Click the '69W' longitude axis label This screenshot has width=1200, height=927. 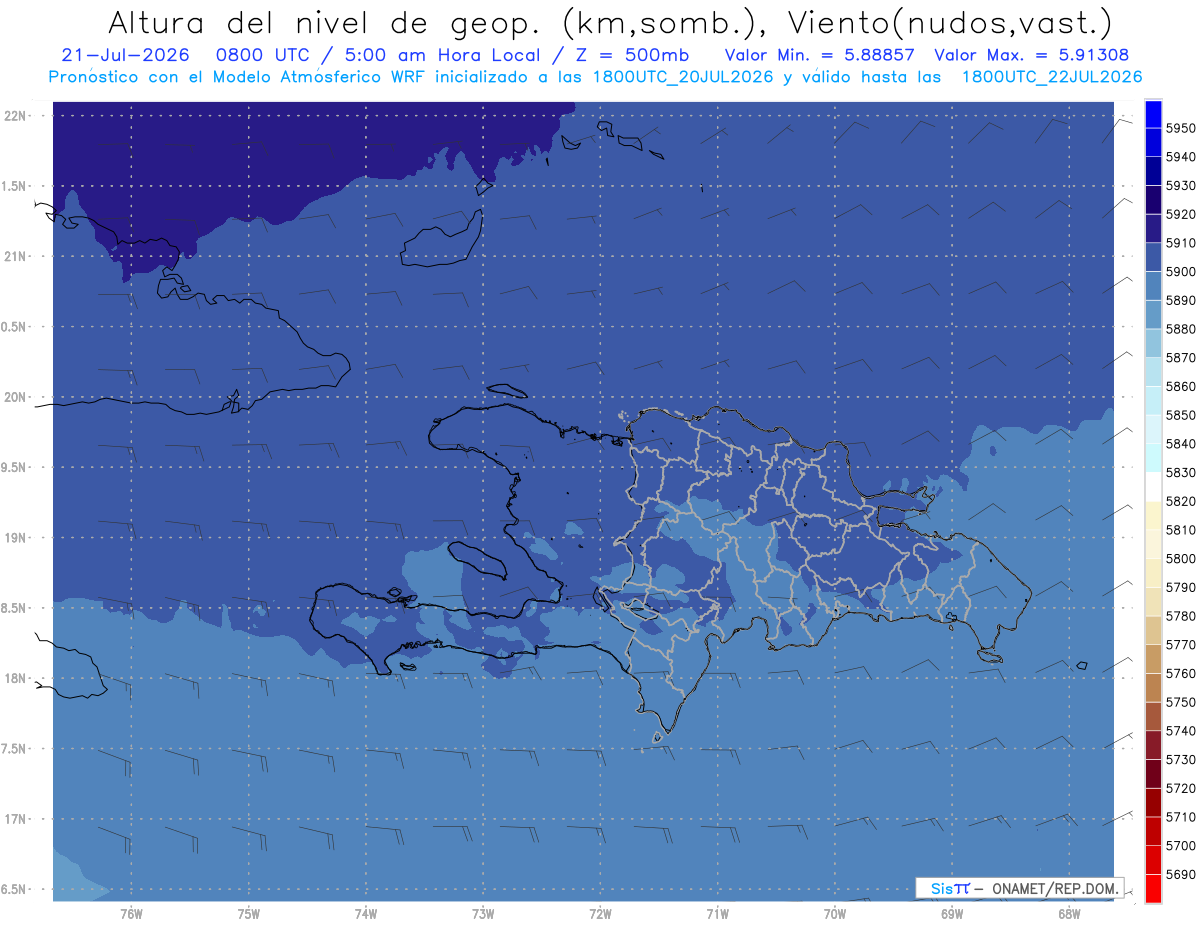pyautogui.click(x=951, y=913)
